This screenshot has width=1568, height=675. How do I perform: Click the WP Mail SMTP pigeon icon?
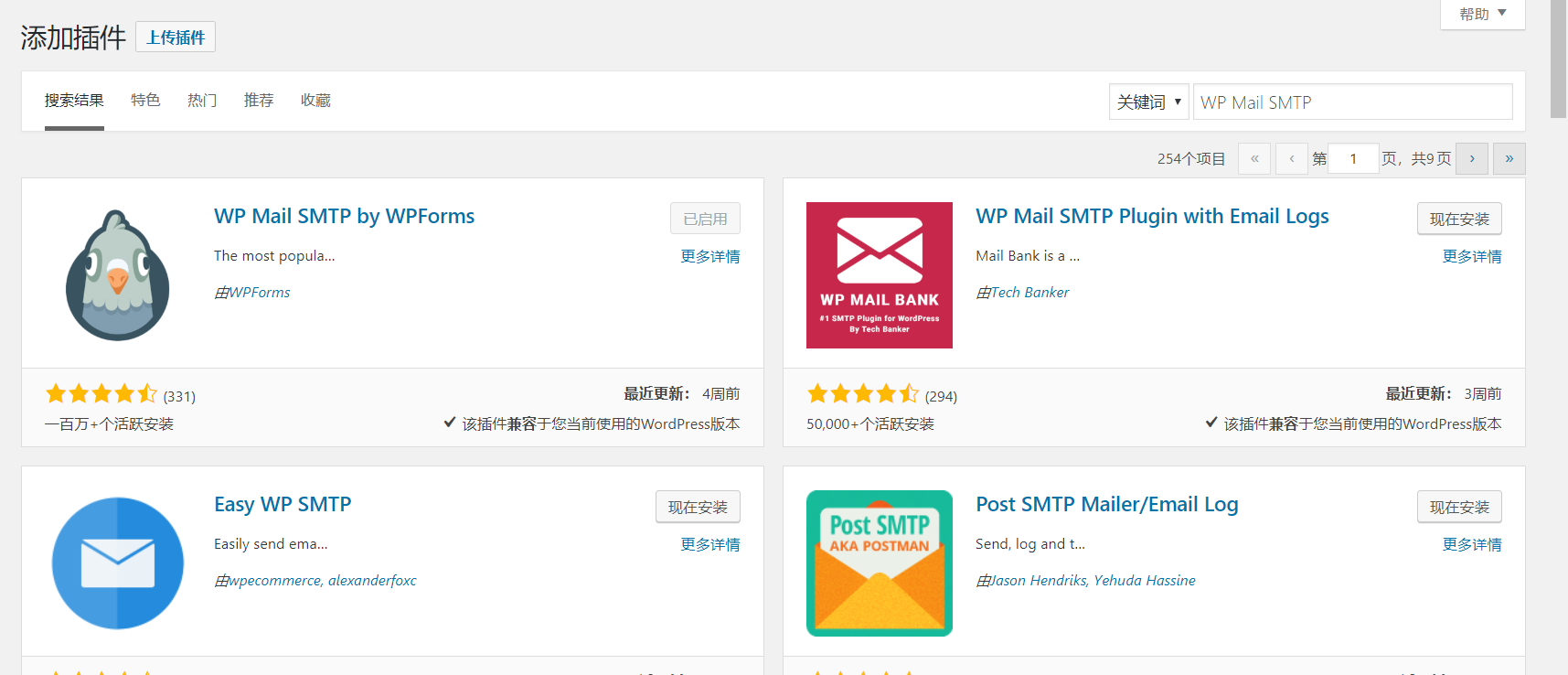118,275
